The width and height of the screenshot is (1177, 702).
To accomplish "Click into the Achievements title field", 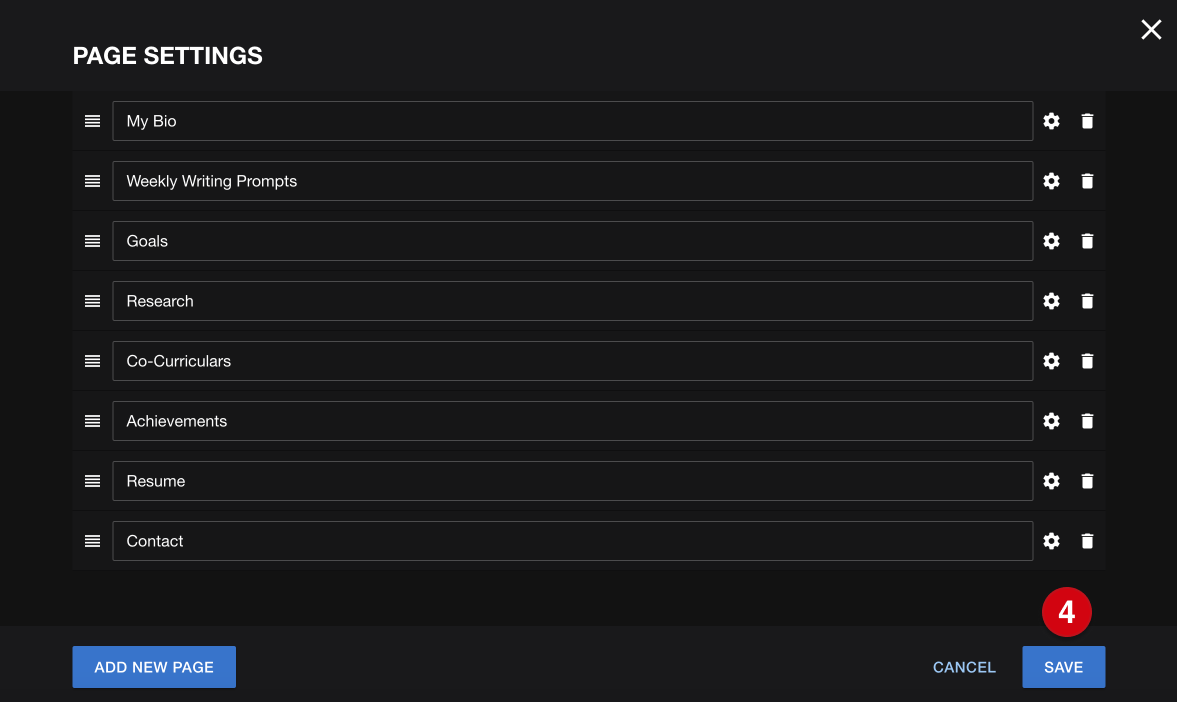I will pos(572,421).
